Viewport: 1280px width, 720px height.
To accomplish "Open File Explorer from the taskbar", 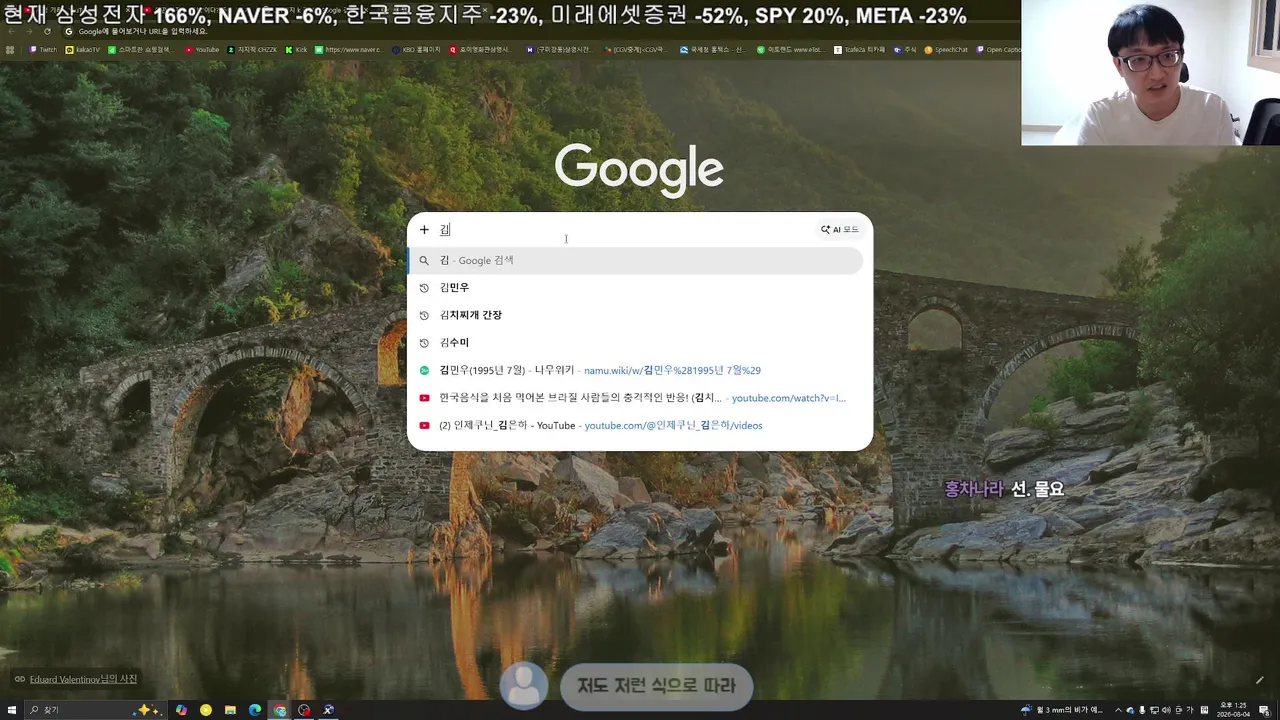I will [x=230, y=710].
